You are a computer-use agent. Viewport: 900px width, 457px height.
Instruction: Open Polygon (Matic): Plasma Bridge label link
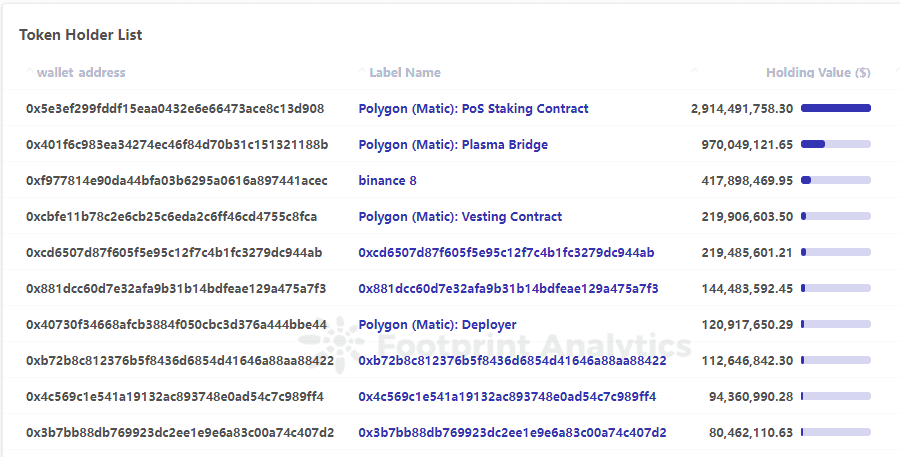click(453, 145)
